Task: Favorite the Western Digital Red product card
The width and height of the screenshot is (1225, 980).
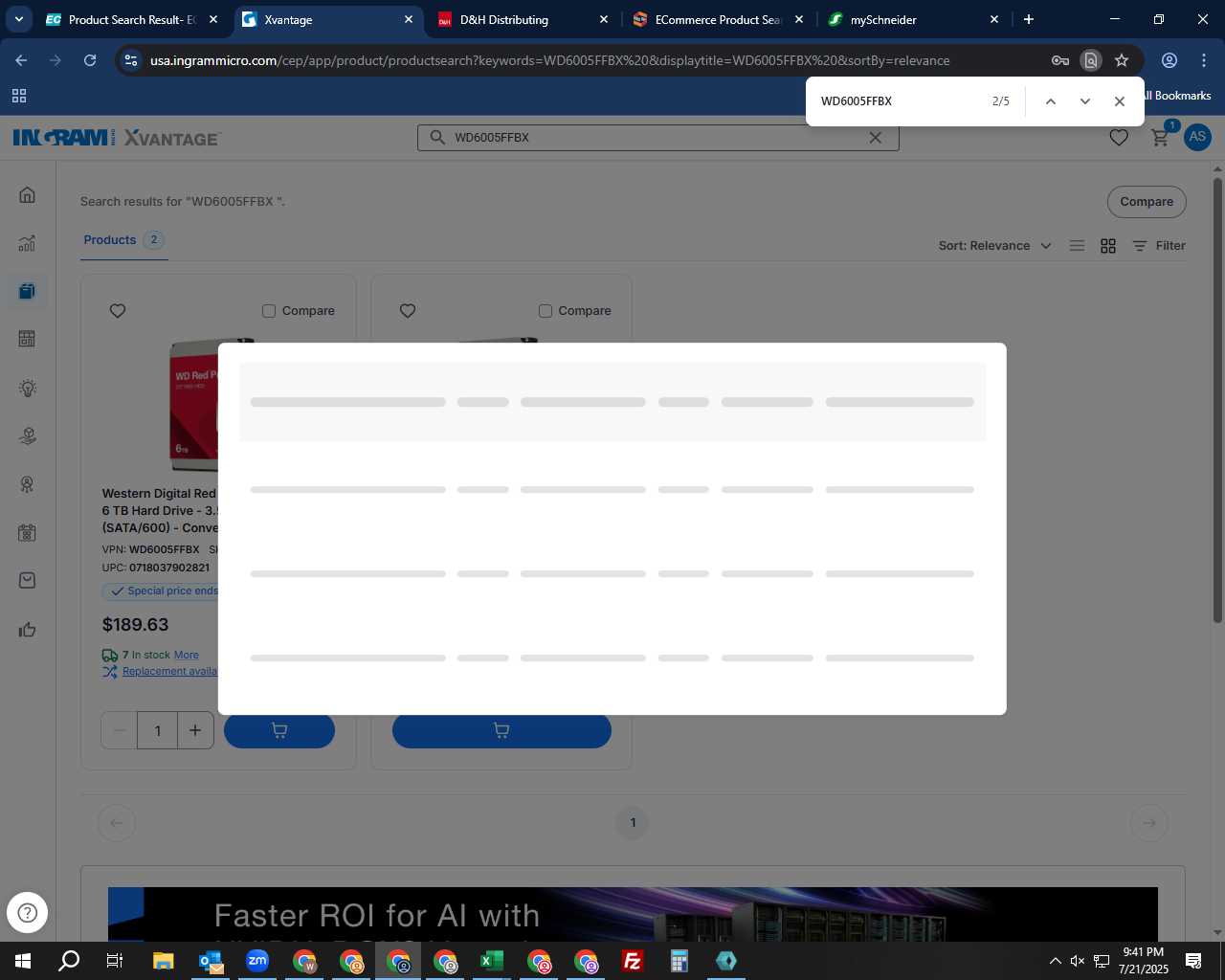Action: 118,311
